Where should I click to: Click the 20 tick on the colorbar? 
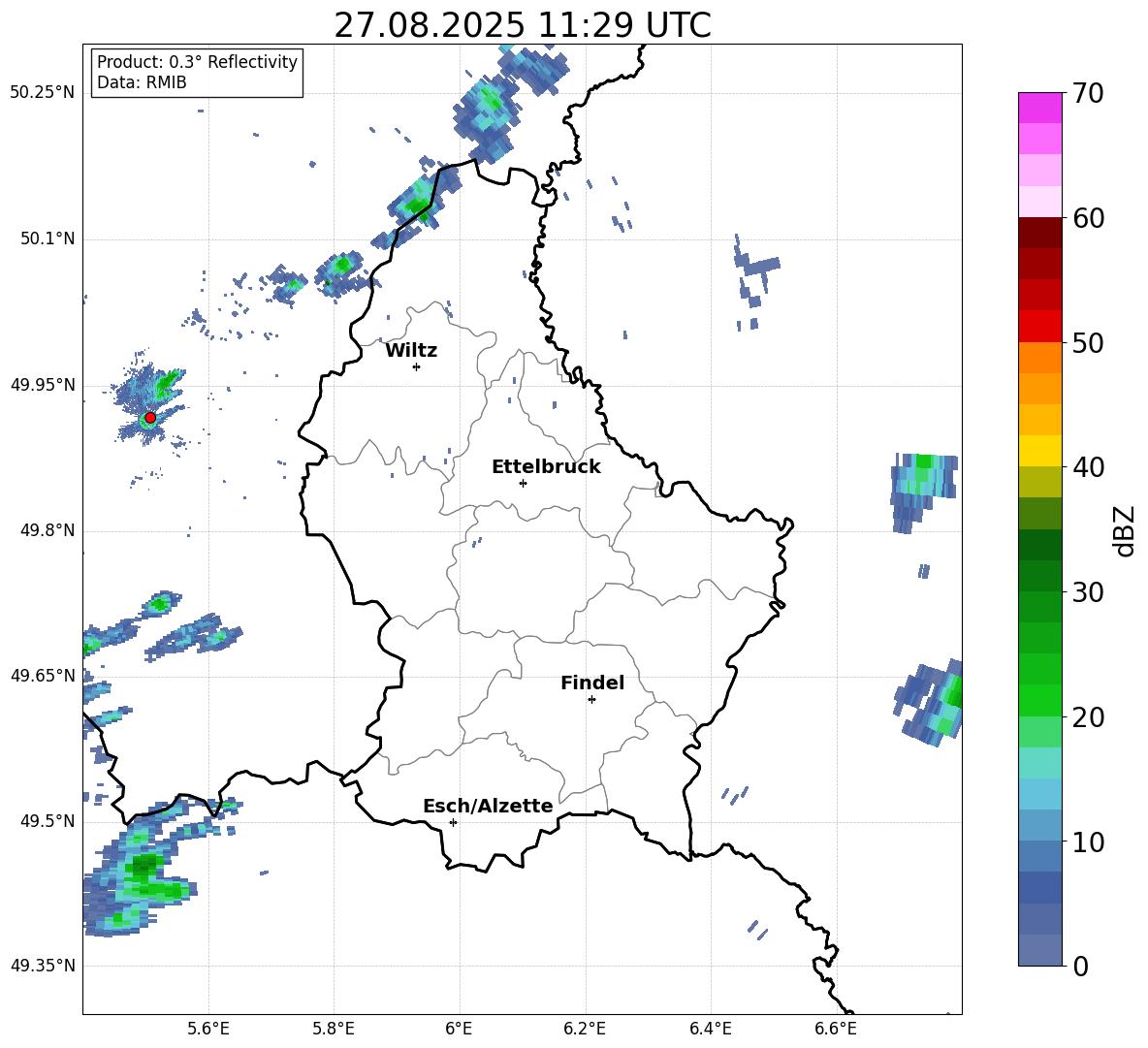click(1088, 717)
